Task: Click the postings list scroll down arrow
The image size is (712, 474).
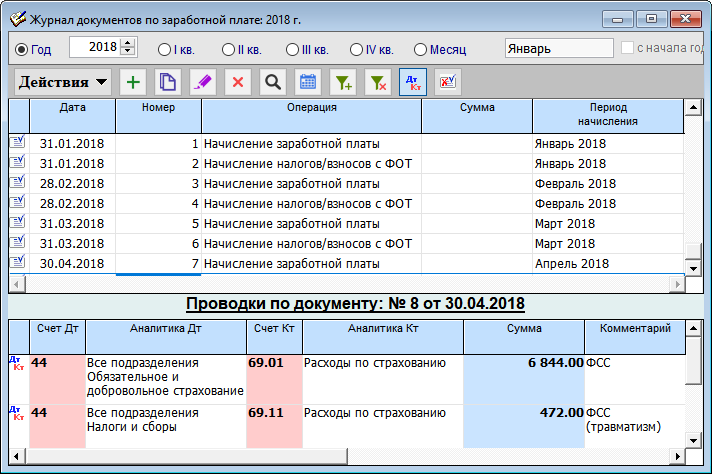Action: (693, 440)
